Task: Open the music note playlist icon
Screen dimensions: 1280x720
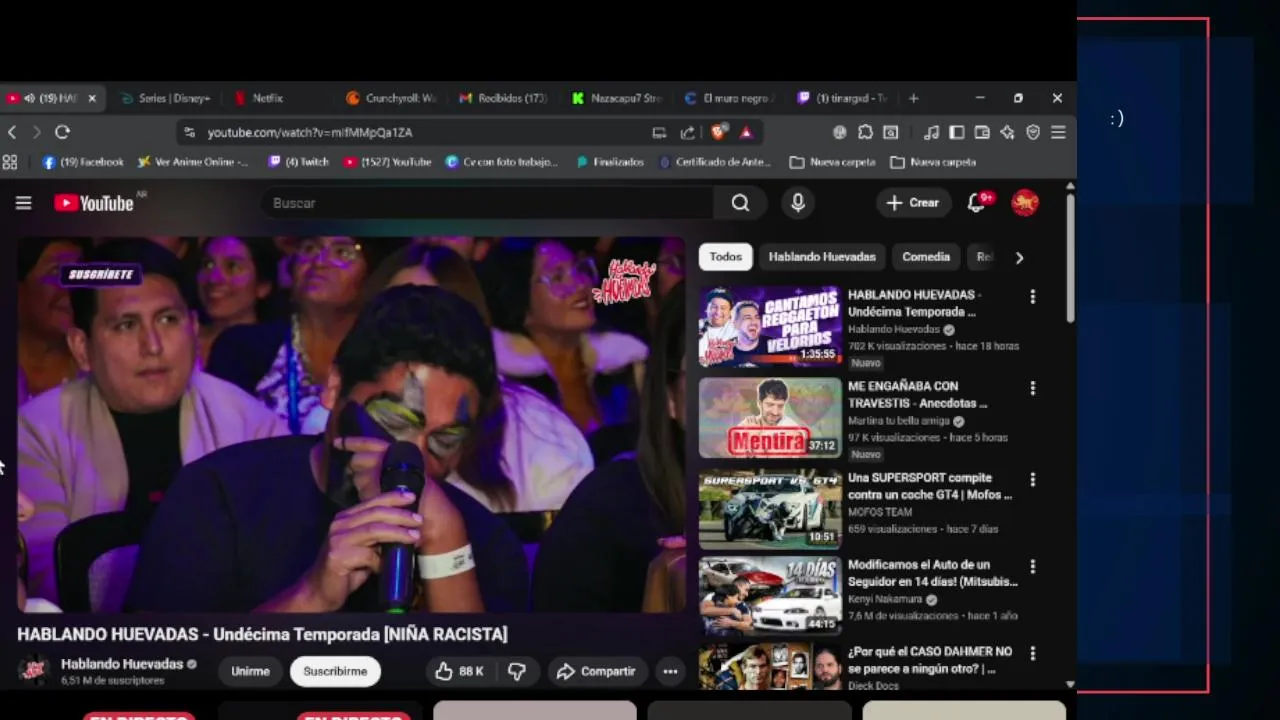Action: coord(931,132)
